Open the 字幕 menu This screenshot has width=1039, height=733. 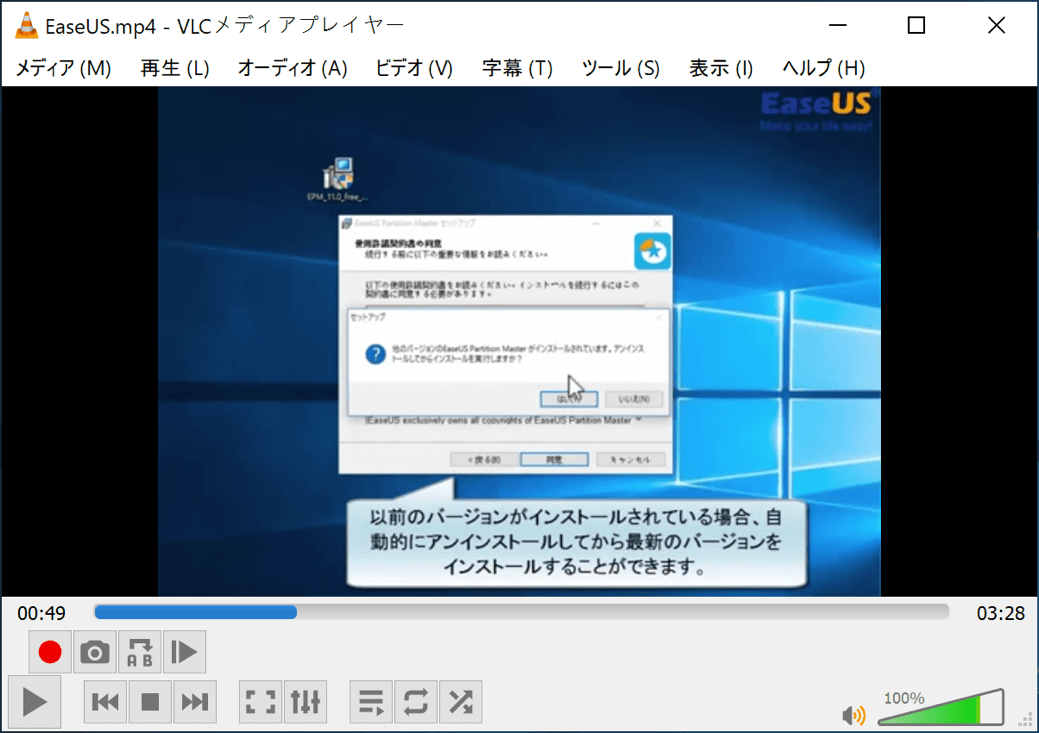point(516,70)
